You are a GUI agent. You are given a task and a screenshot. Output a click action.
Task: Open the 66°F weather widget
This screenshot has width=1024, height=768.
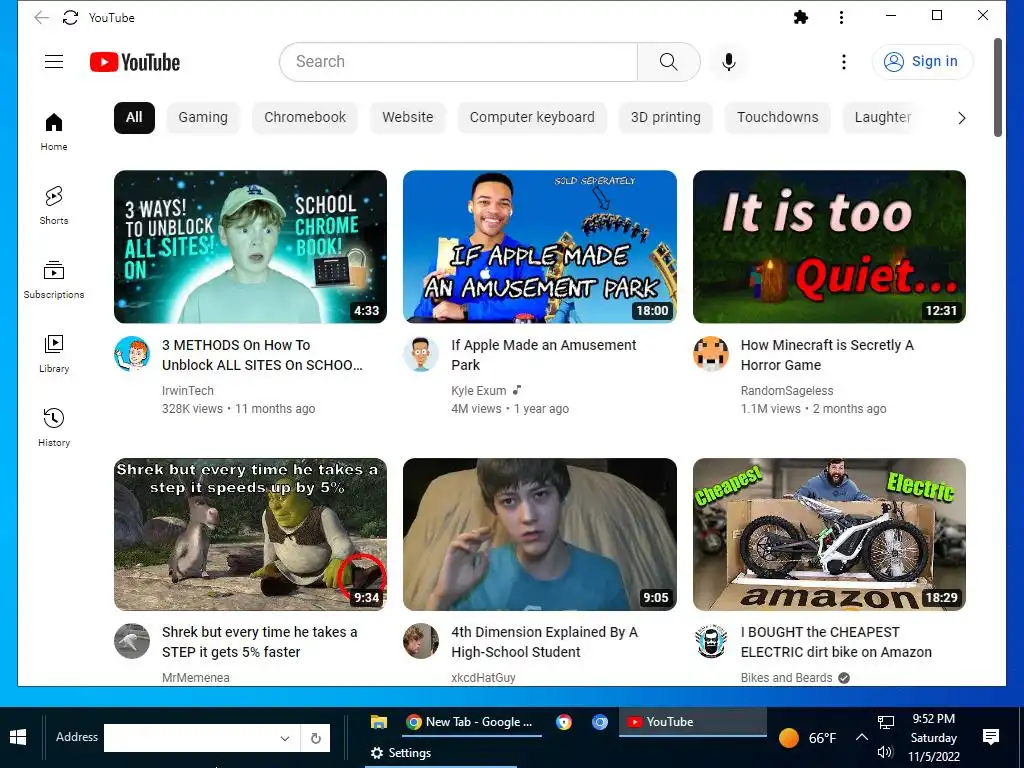[x=808, y=738]
